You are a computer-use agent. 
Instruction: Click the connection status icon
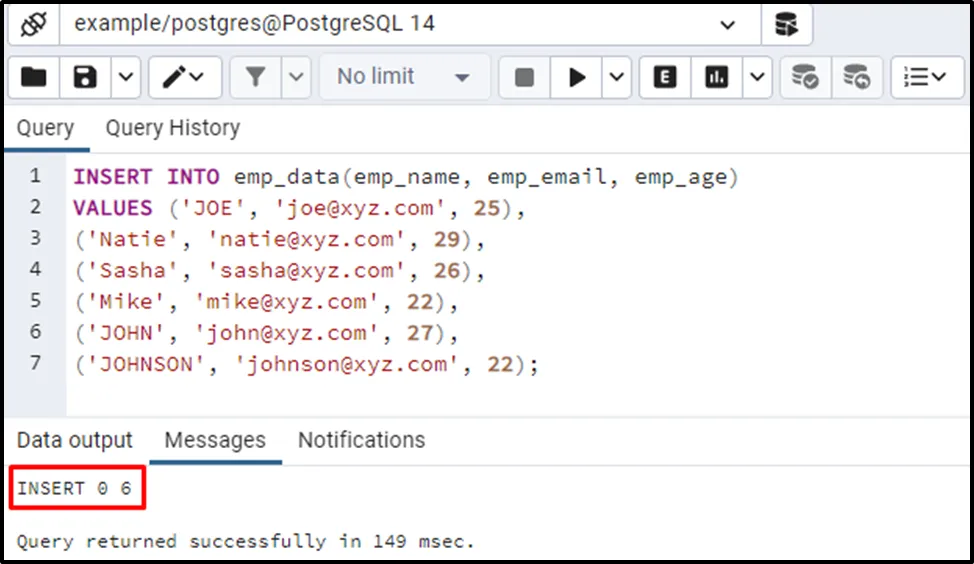[36, 24]
